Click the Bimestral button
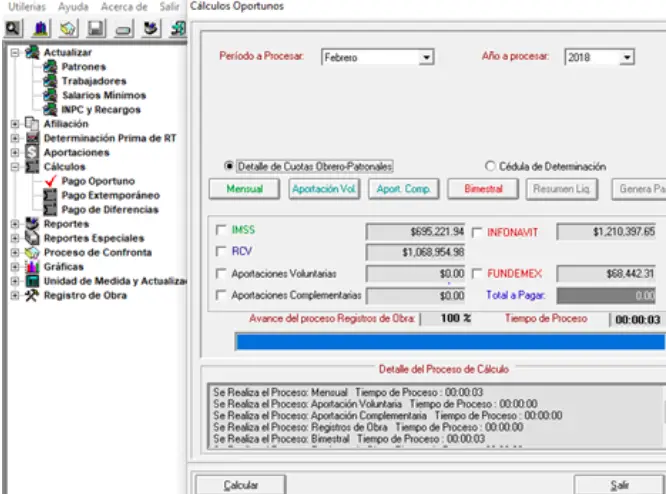Screen dimensions: 666x494 (x=483, y=189)
